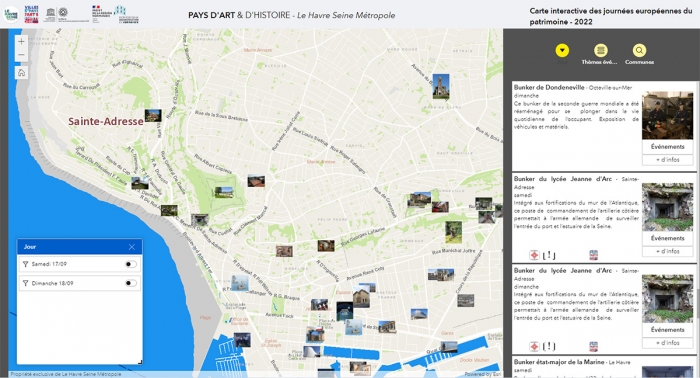Click Événements for samedi Bunker lycée Jeanne d'Arc
700x378 pixels.
667,238
